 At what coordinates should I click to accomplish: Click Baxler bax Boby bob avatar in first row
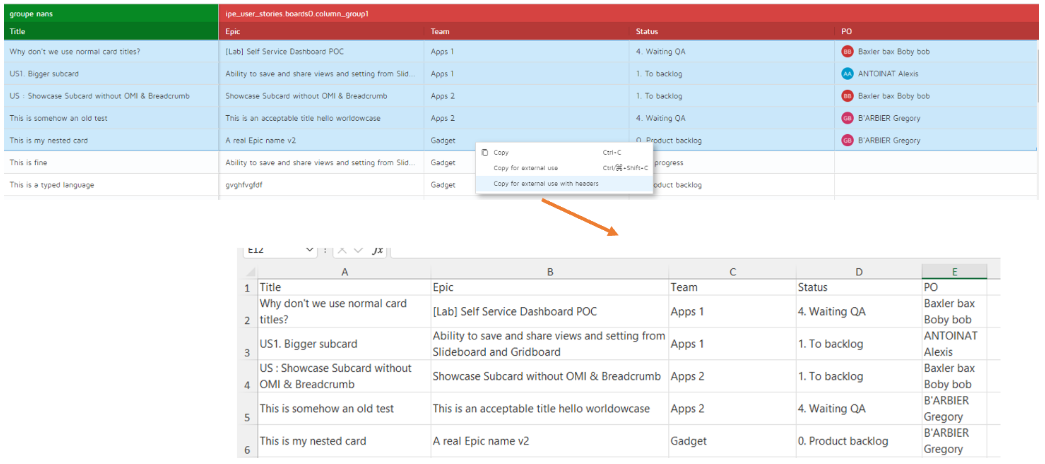click(847, 51)
